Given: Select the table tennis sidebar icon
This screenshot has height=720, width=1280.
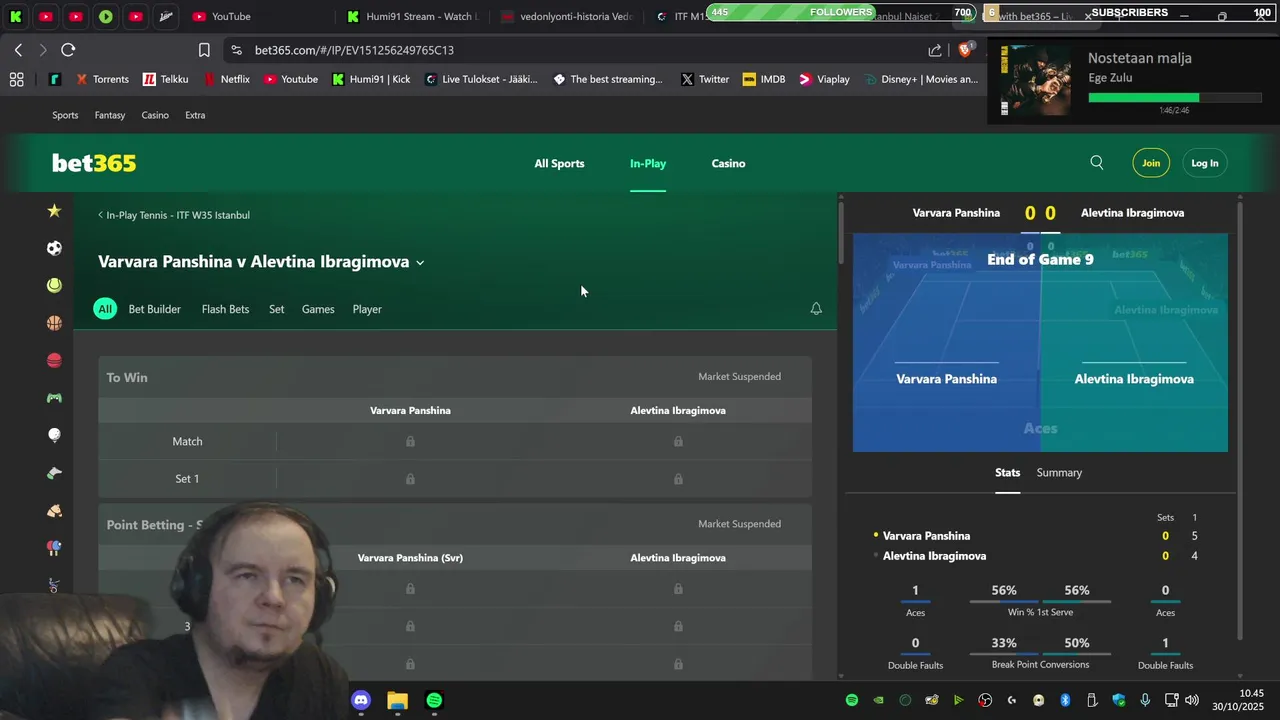Looking at the screenshot, I should (x=54, y=548).
